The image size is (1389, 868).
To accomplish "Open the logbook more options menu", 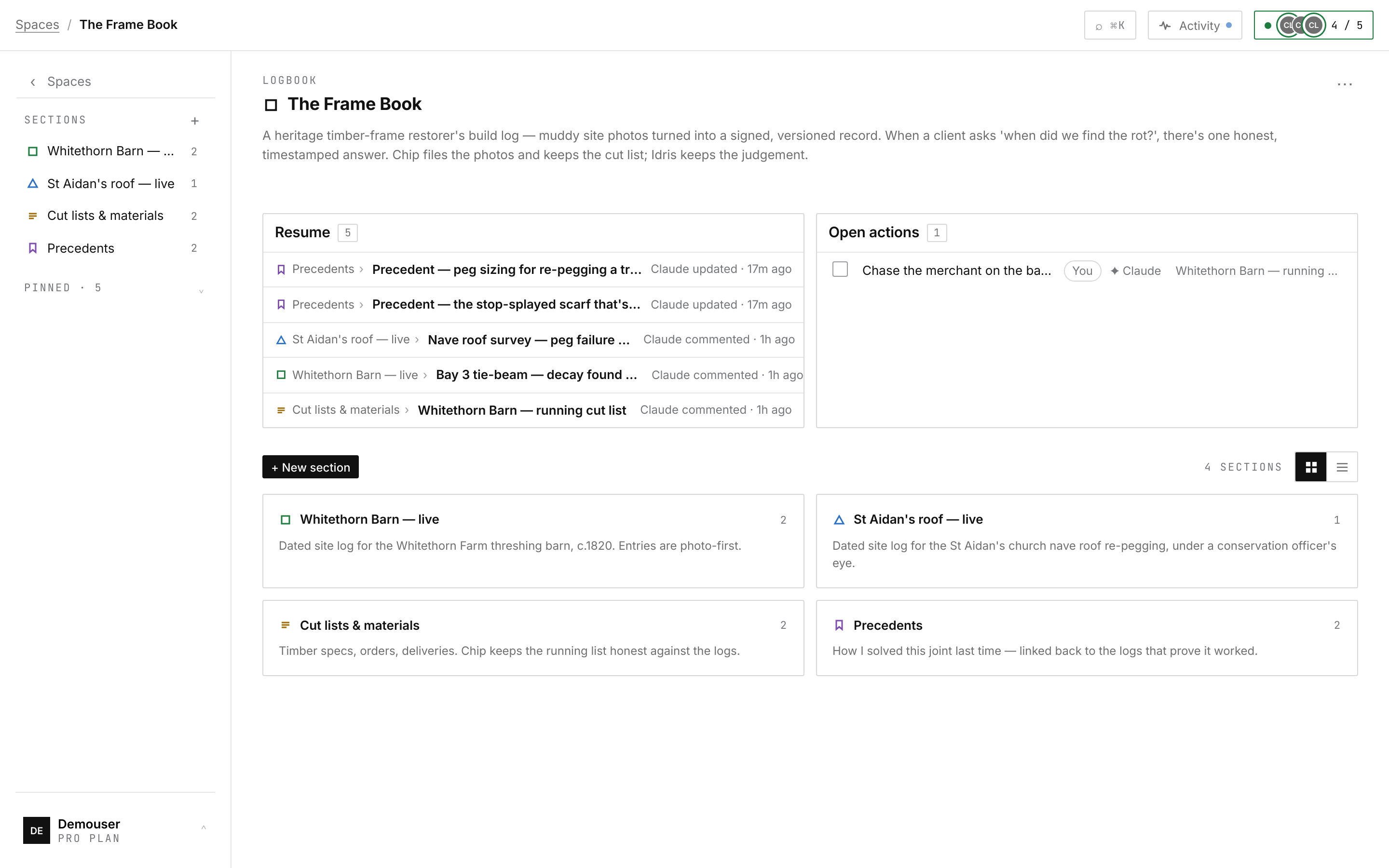I will pyautogui.click(x=1344, y=84).
